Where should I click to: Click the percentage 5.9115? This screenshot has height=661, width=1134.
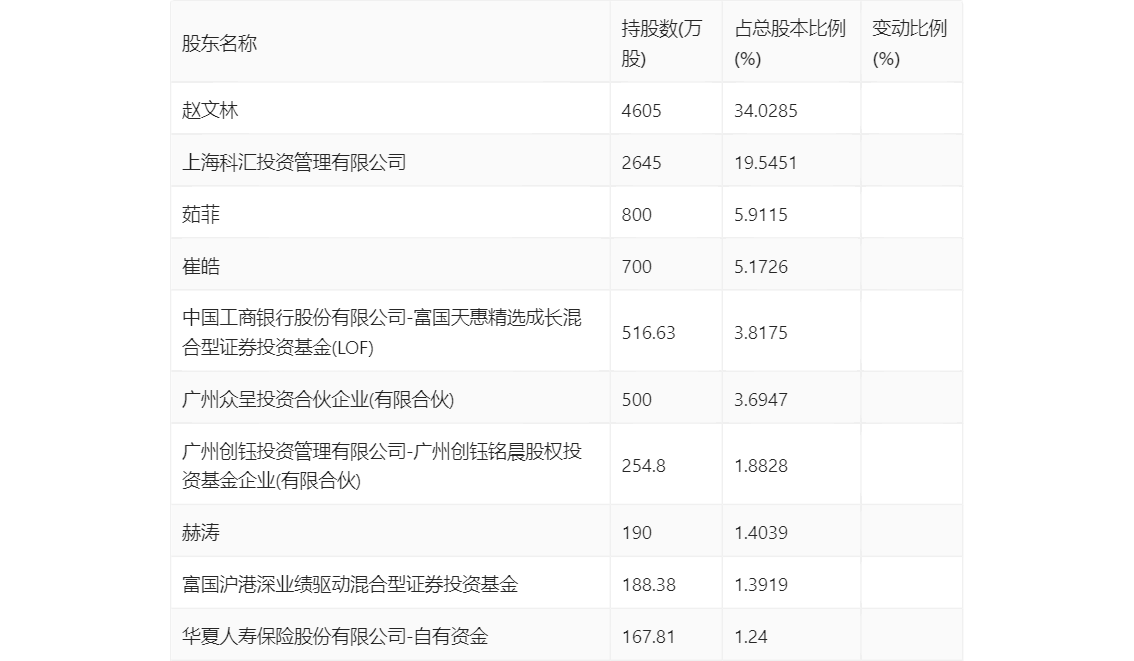tap(761, 215)
